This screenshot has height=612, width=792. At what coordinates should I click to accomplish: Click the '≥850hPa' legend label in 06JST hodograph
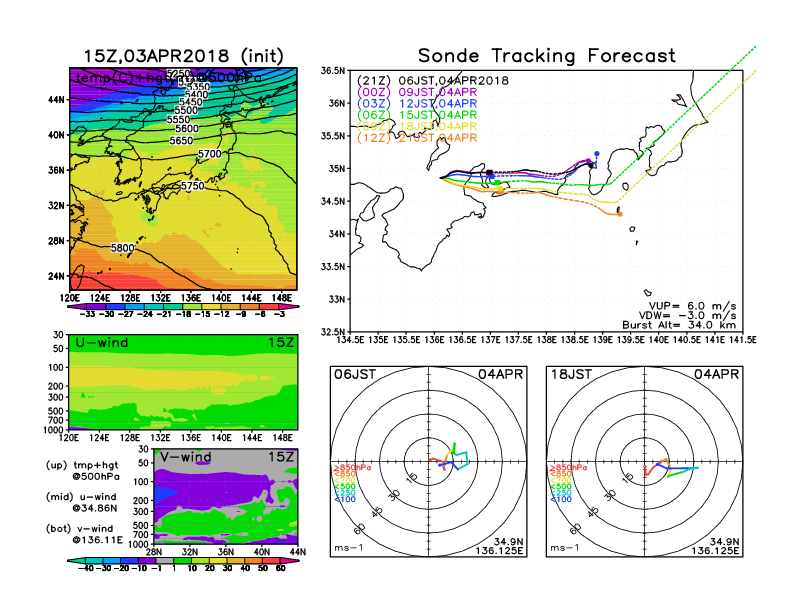click(345, 467)
